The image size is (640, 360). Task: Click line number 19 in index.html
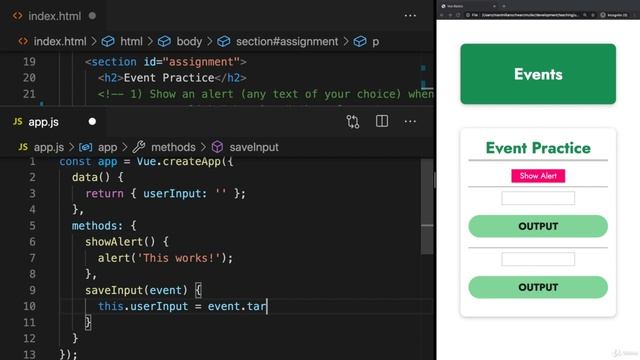pyautogui.click(x=29, y=62)
